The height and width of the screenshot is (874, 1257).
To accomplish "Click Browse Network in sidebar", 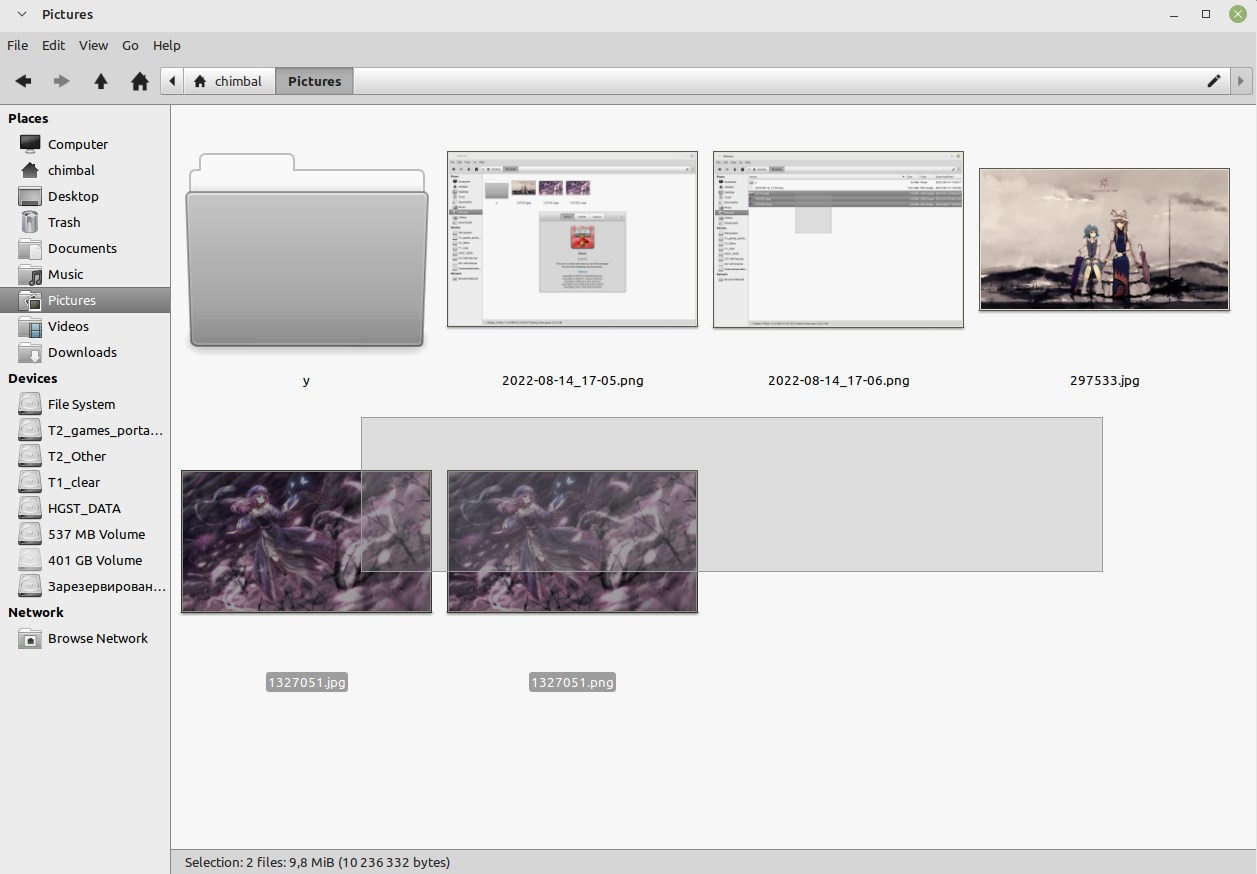I will tap(97, 638).
